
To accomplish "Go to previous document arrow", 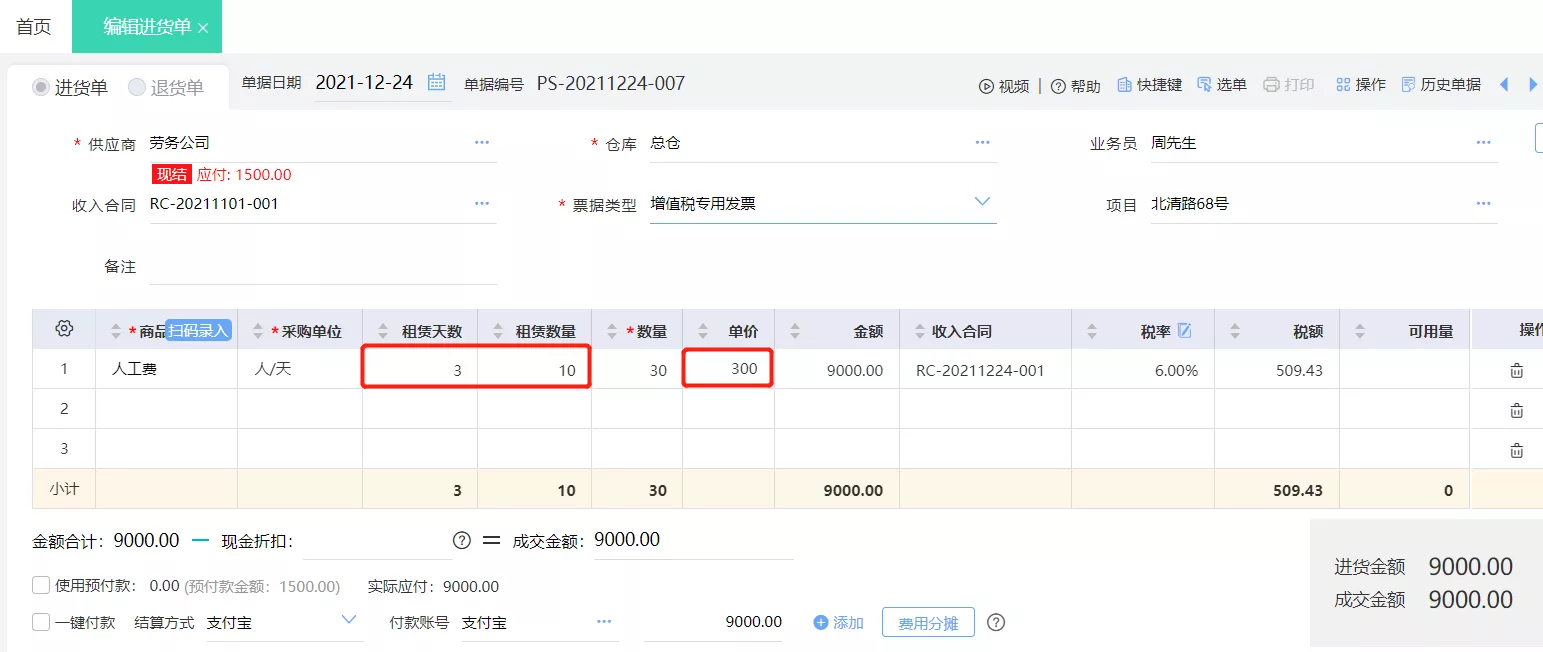I will coord(1503,85).
